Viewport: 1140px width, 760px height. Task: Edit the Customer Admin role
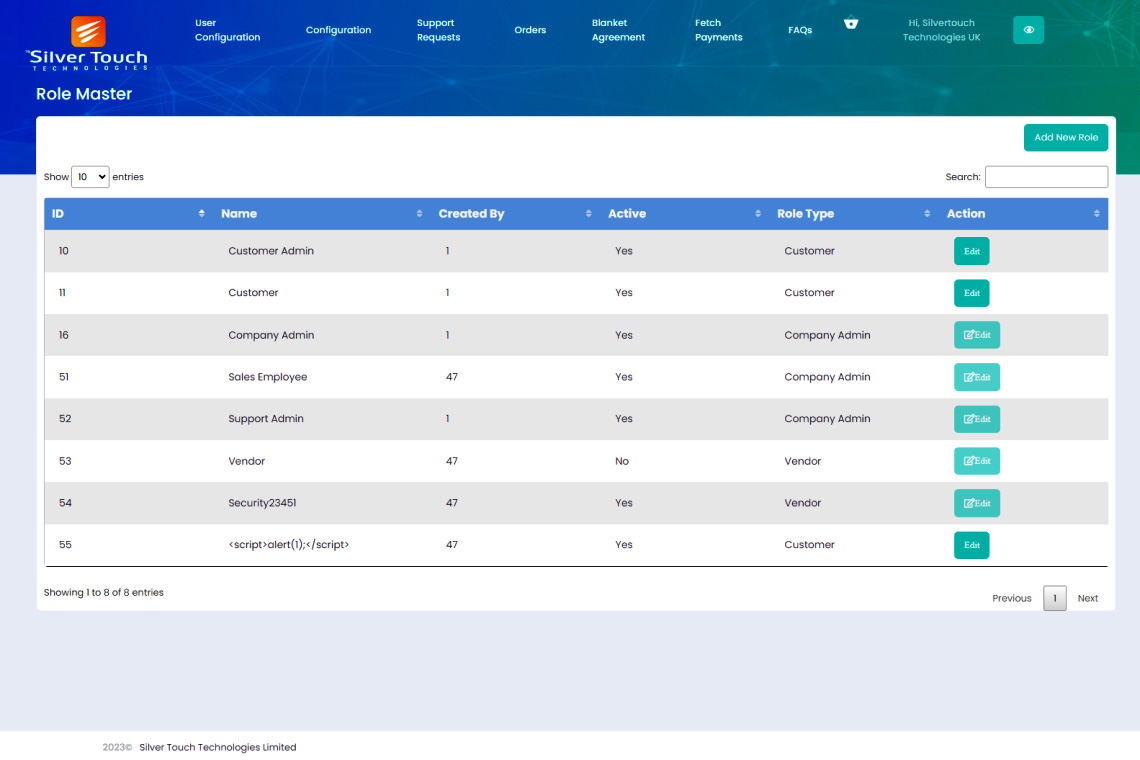pos(971,251)
